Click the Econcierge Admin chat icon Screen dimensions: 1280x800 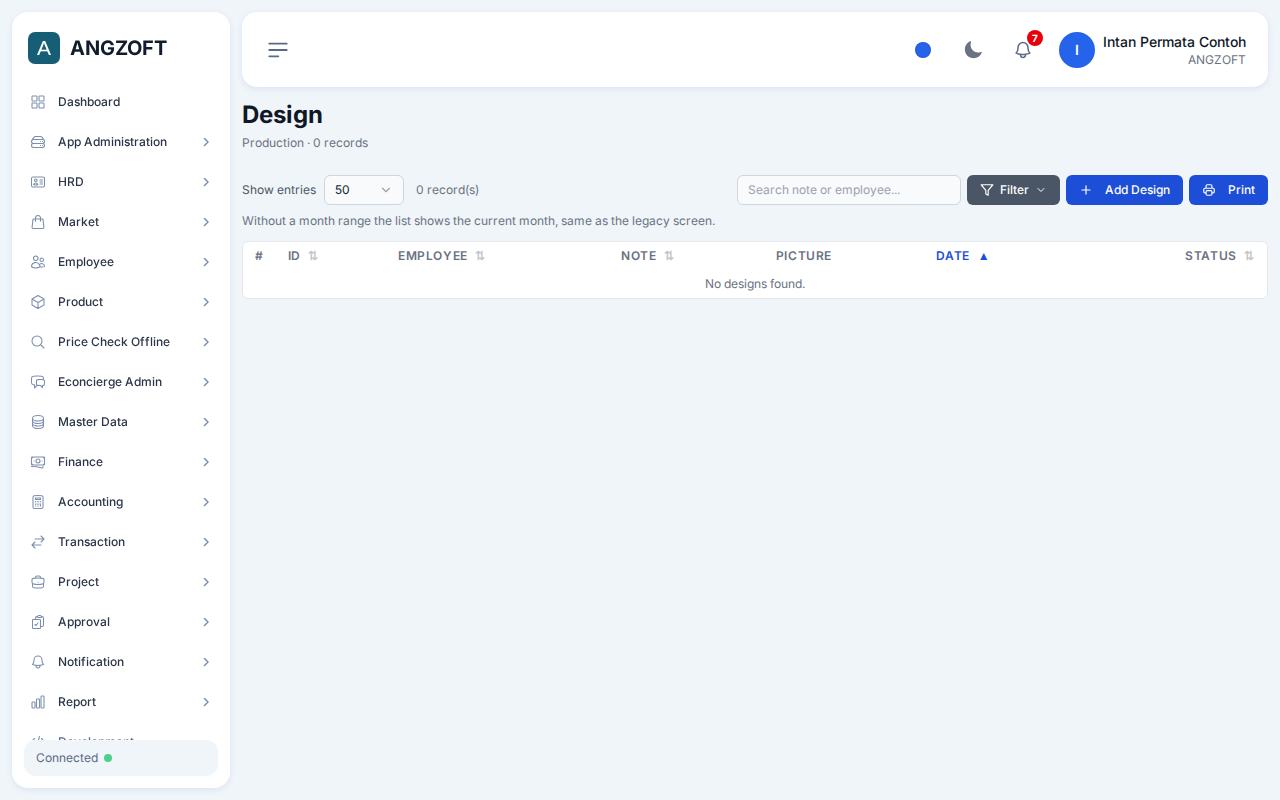[x=38, y=382]
